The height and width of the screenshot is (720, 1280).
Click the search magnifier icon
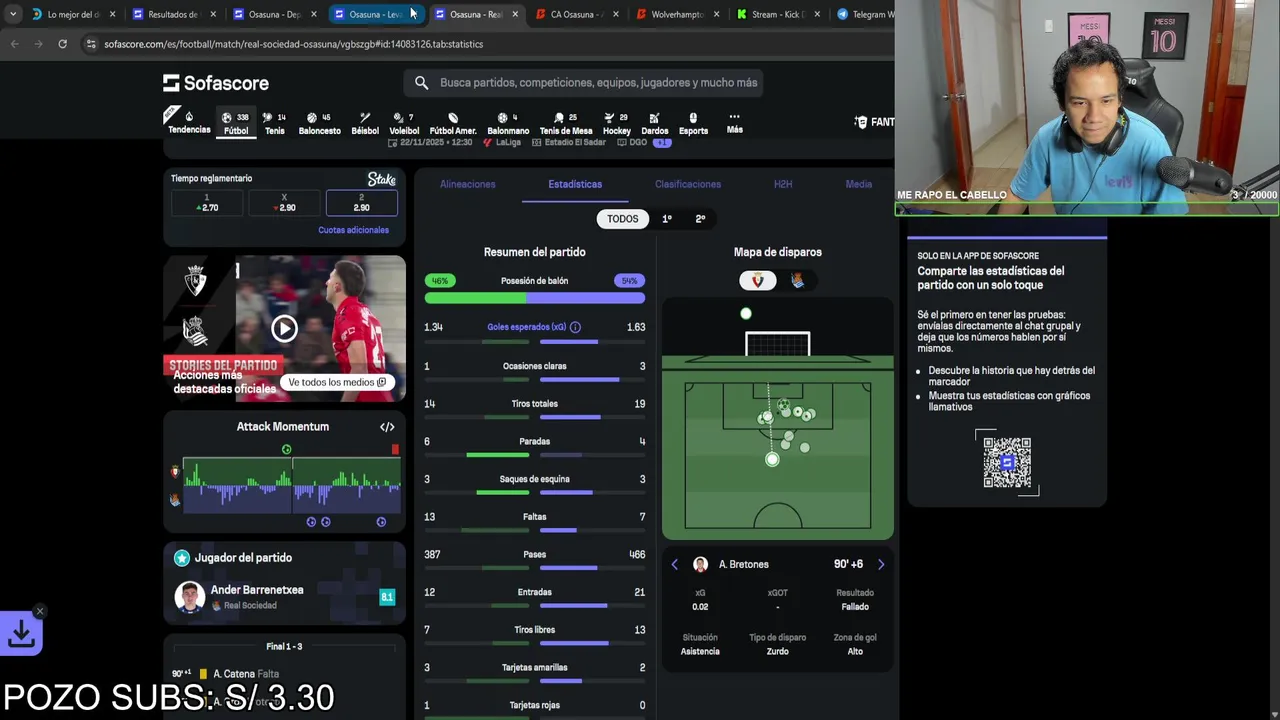(x=421, y=83)
